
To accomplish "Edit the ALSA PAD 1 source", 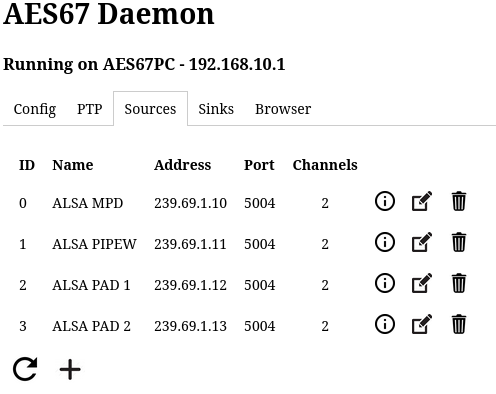I will click(x=422, y=283).
